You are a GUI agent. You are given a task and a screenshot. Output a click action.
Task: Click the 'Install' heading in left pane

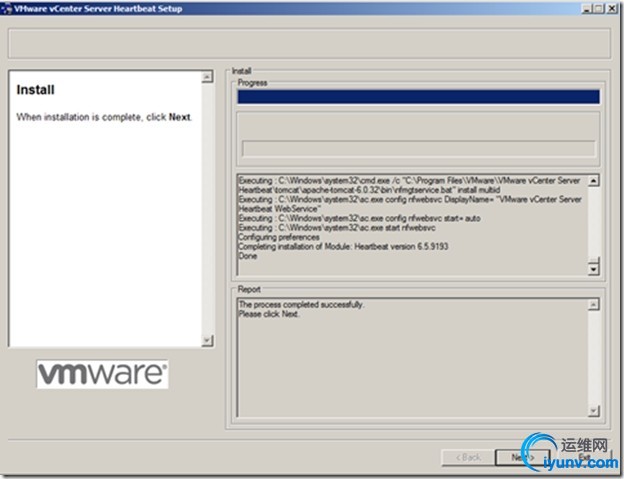[x=35, y=90]
